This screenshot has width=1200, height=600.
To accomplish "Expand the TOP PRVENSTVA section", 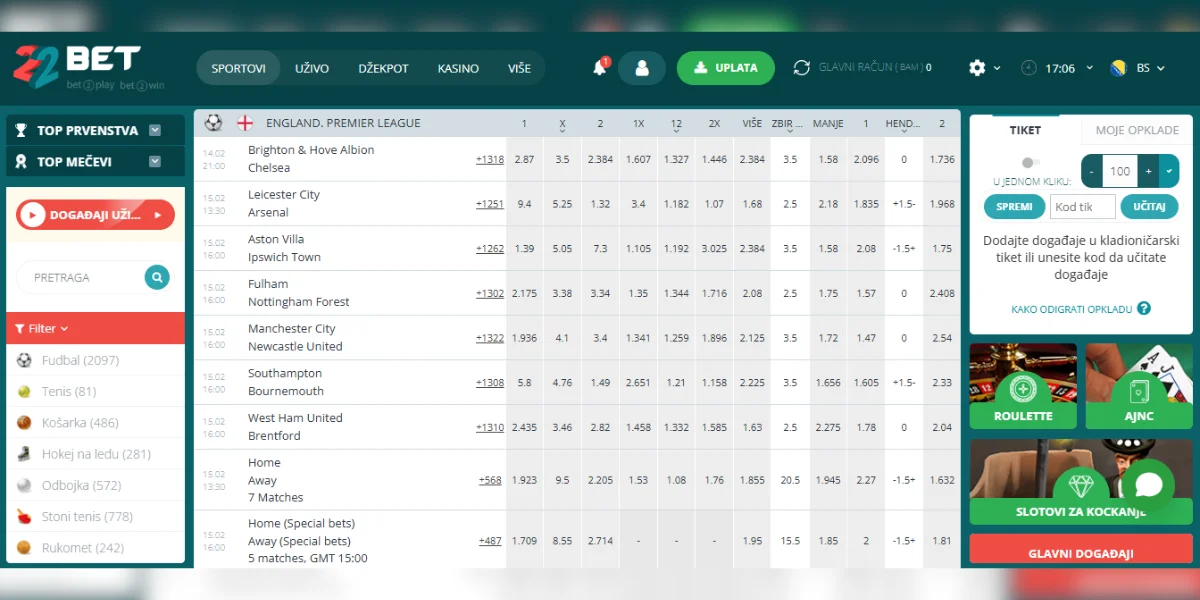I will point(155,129).
